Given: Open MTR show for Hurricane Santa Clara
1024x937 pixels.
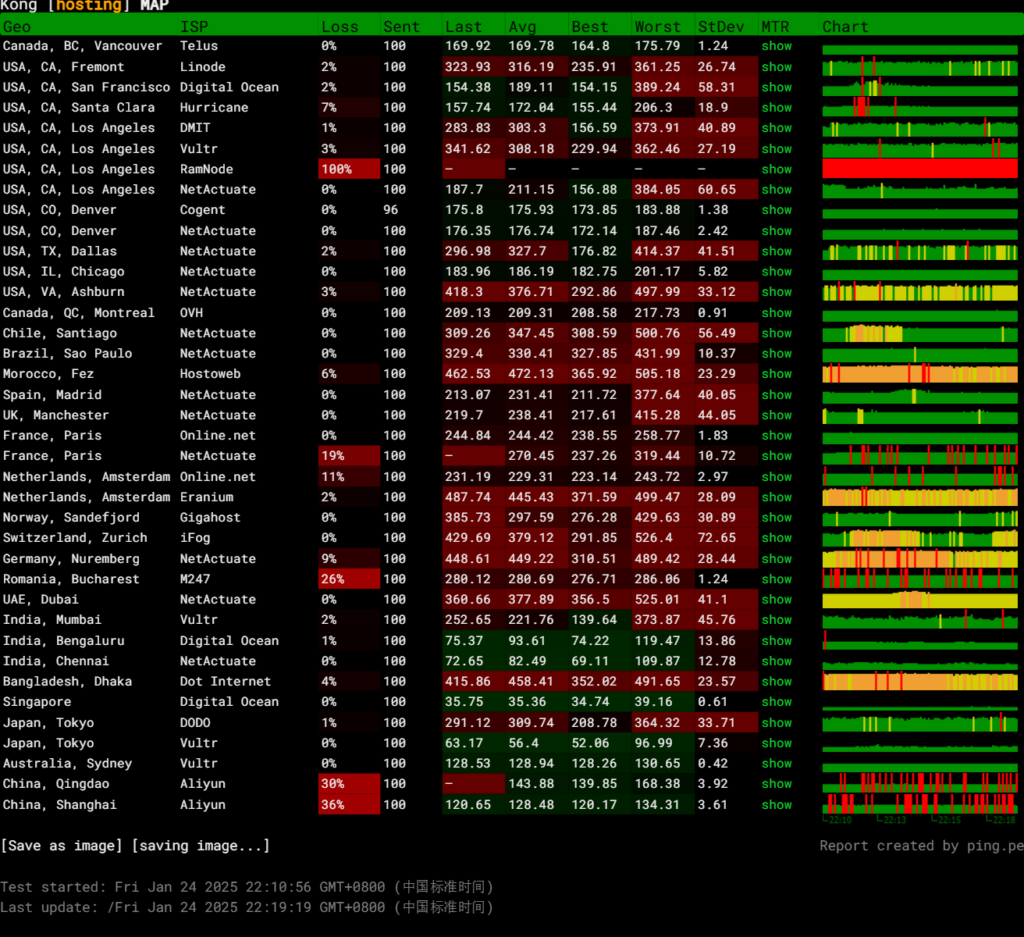Looking at the screenshot, I should pyautogui.click(x=776, y=107).
